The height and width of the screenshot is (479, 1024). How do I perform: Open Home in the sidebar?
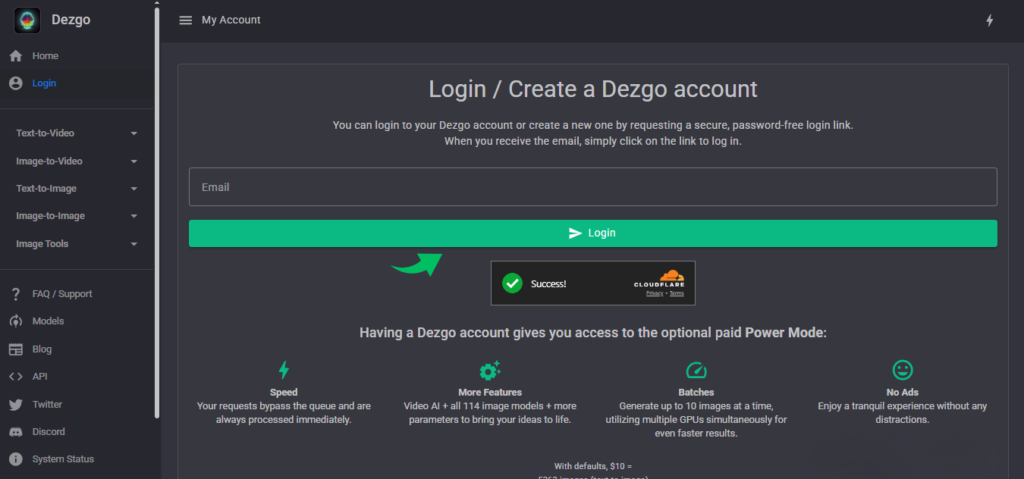pyautogui.click(x=77, y=56)
